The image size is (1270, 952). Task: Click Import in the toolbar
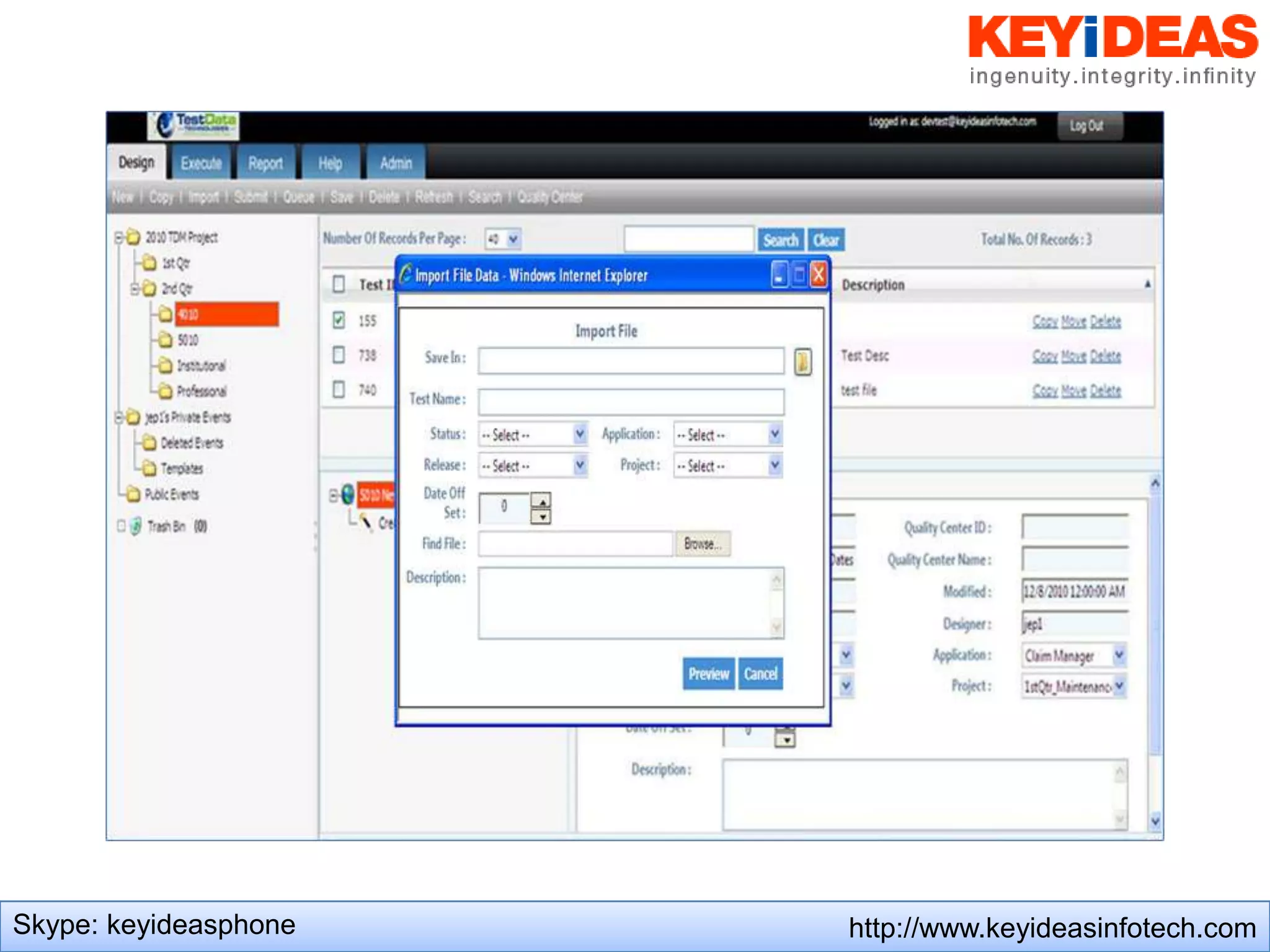tap(204, 197)
